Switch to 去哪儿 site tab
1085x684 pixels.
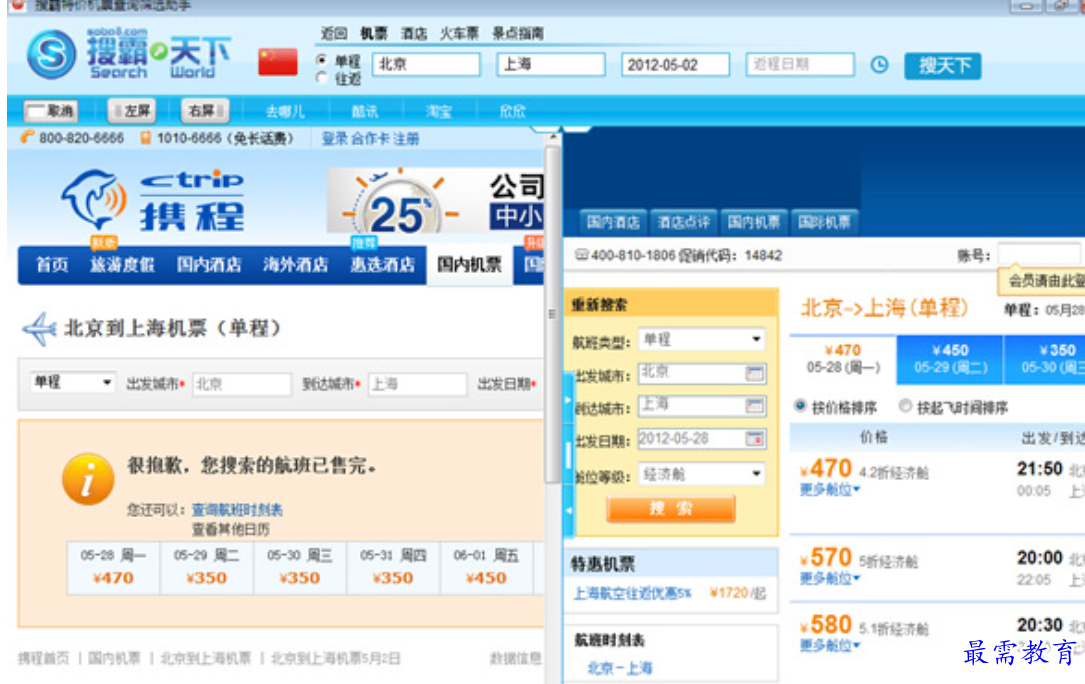pos(285,111)
